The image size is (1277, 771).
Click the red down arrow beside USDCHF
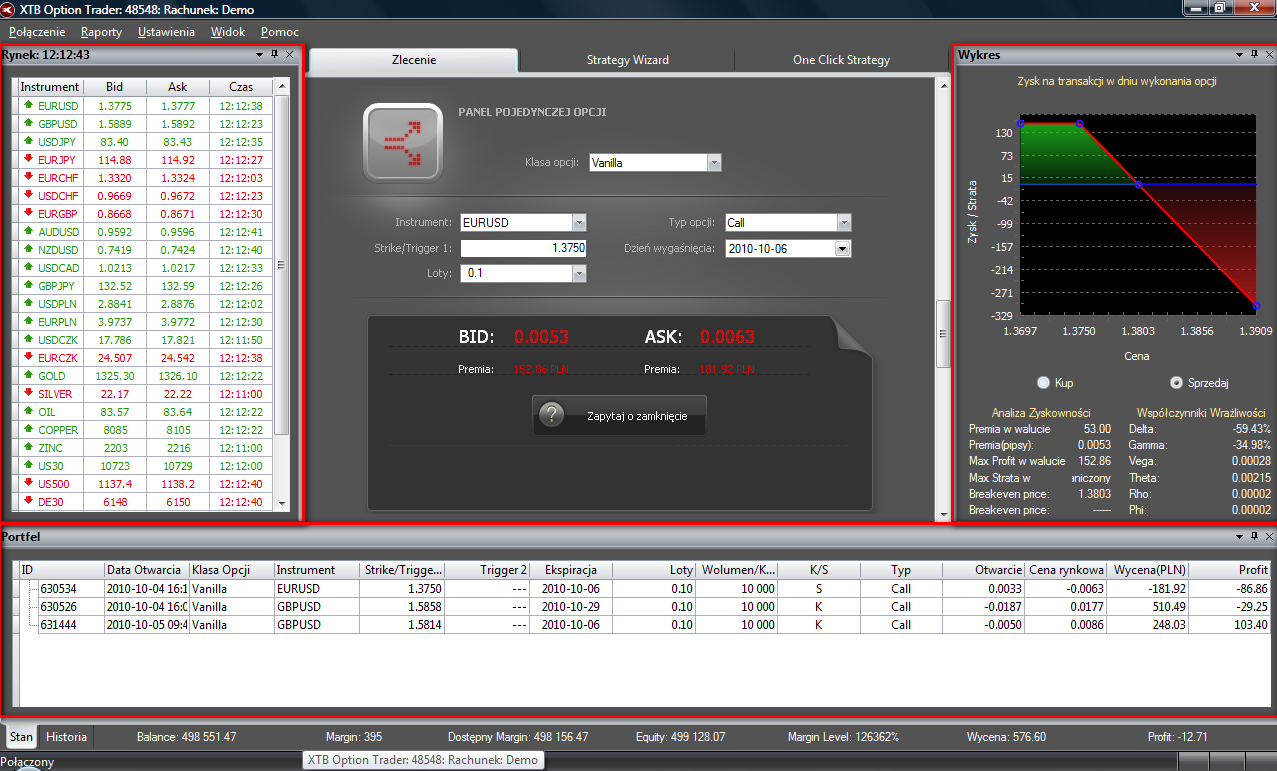pyautogui.click(x=28, y=195)
